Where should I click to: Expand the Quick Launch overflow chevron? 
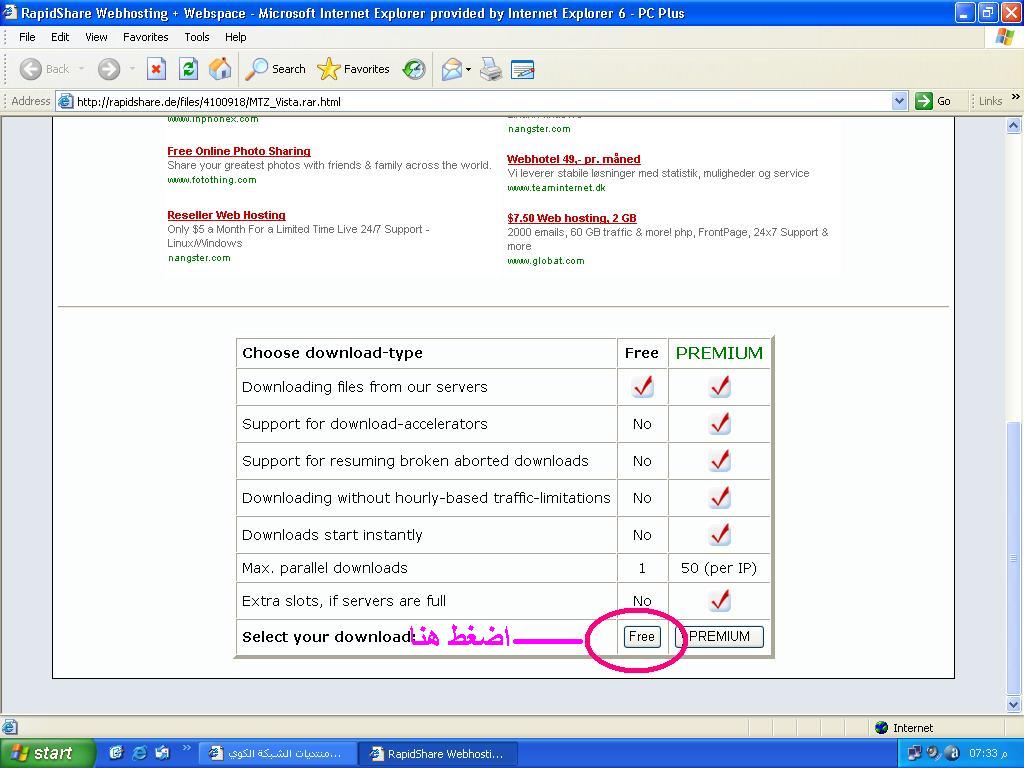[x=186, y=748]
